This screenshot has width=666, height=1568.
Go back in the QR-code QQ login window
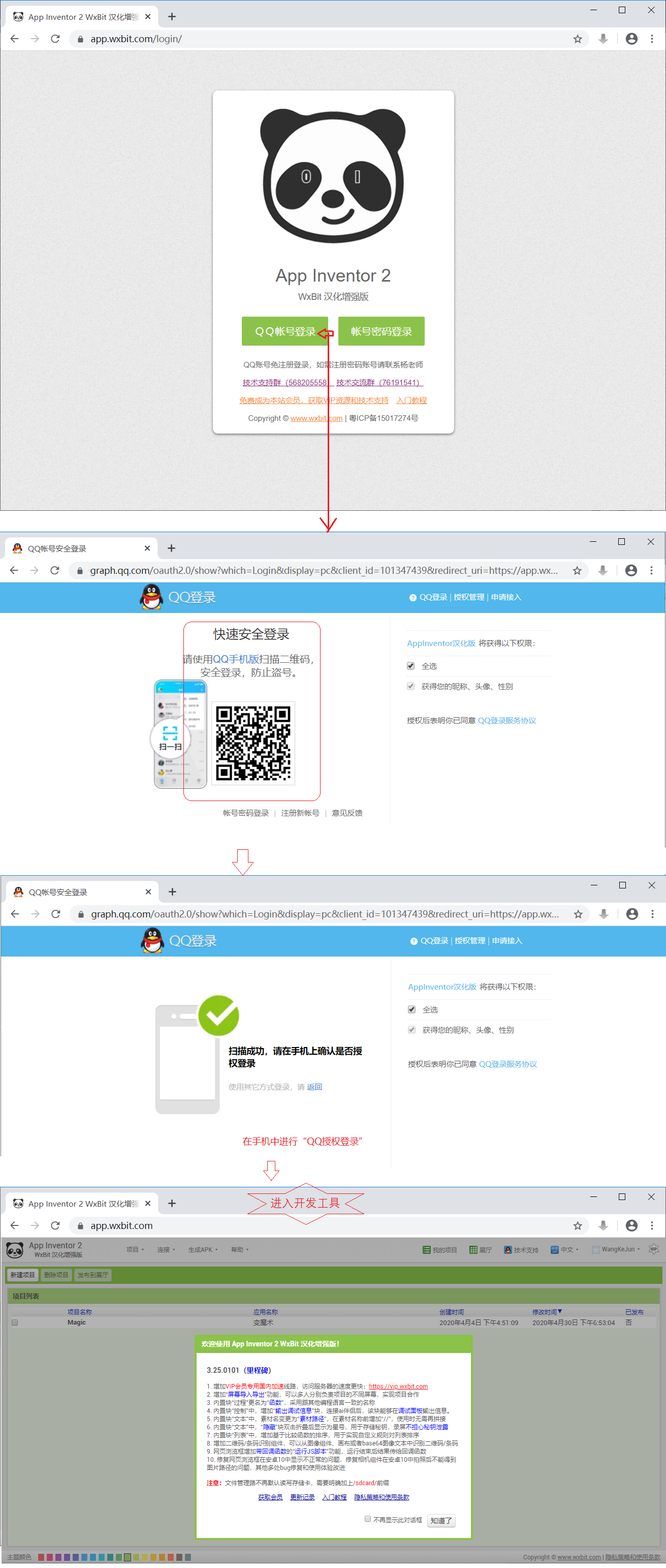pyautogui.click(x=14, y=570)
